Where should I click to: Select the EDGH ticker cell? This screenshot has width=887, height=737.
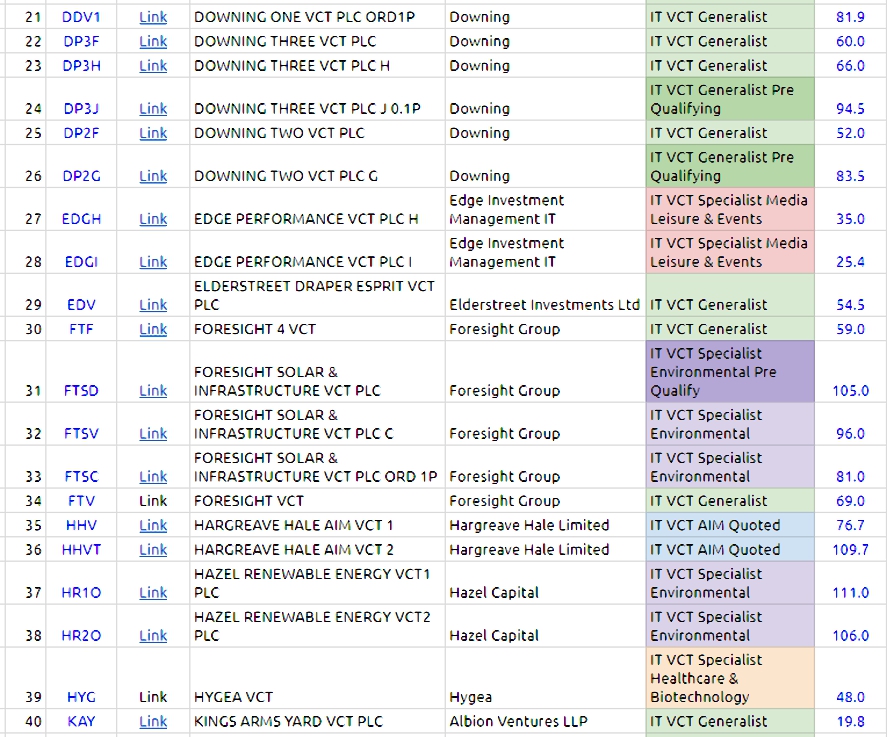pos(81,209)
